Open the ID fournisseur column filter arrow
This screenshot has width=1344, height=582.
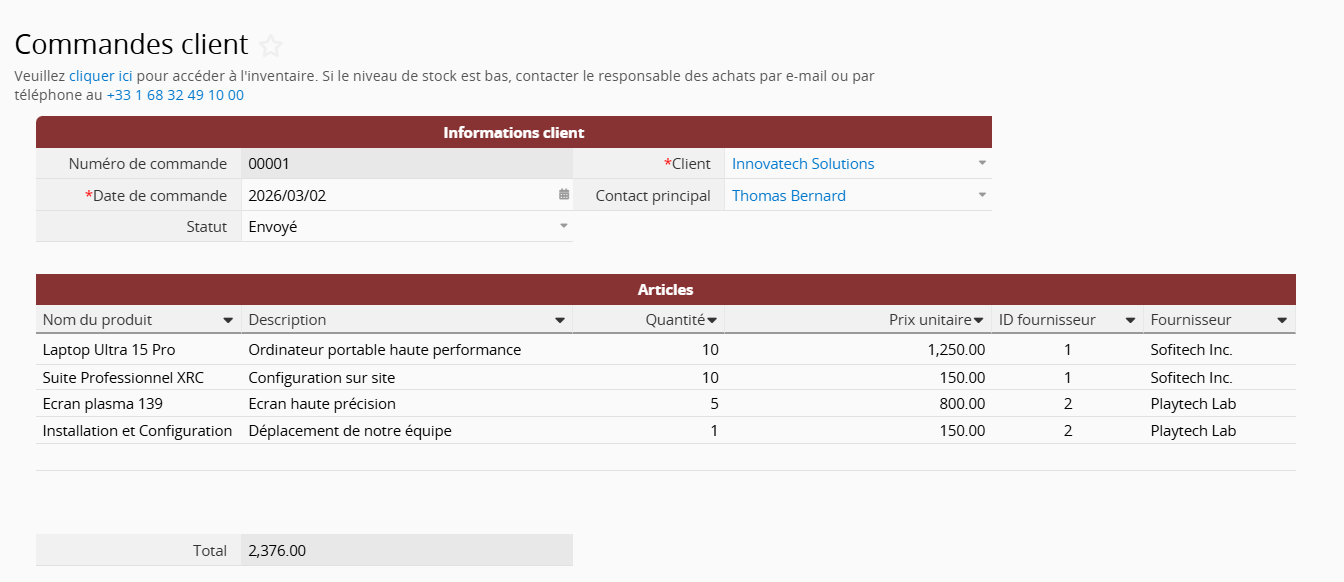click(x=1130, y=320)
